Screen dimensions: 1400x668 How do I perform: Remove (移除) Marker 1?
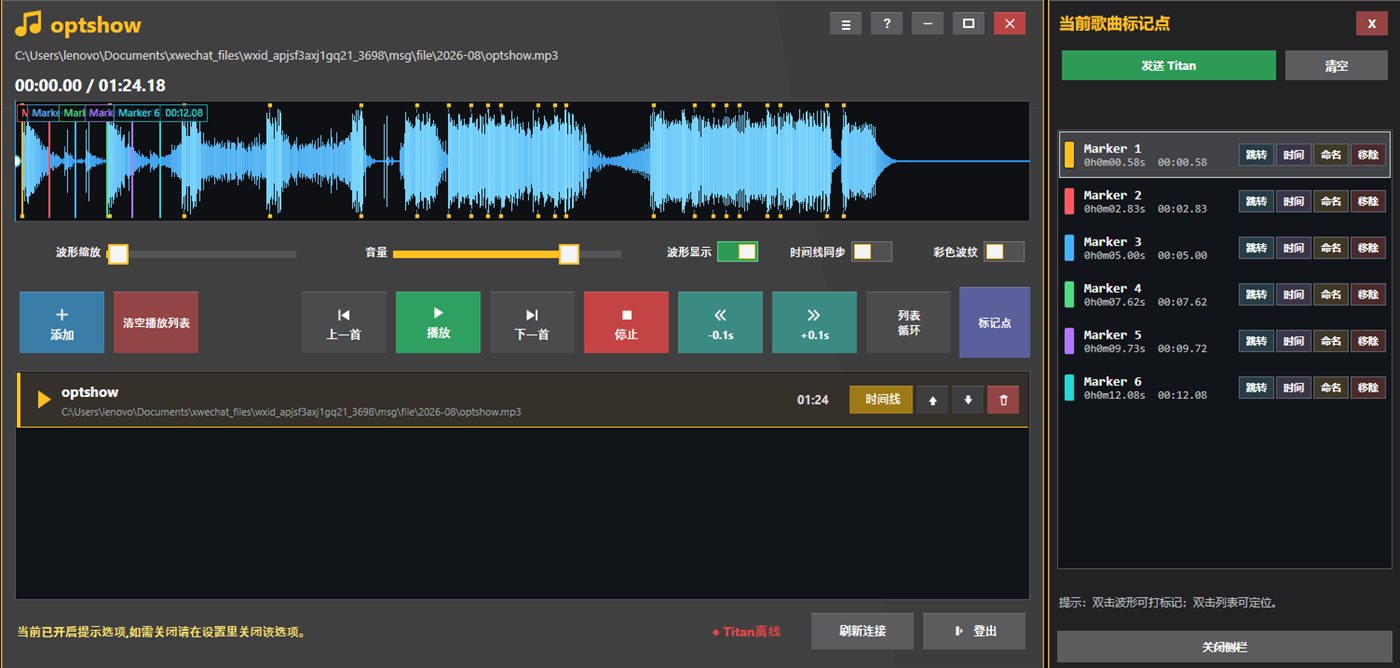(1368, 155)
